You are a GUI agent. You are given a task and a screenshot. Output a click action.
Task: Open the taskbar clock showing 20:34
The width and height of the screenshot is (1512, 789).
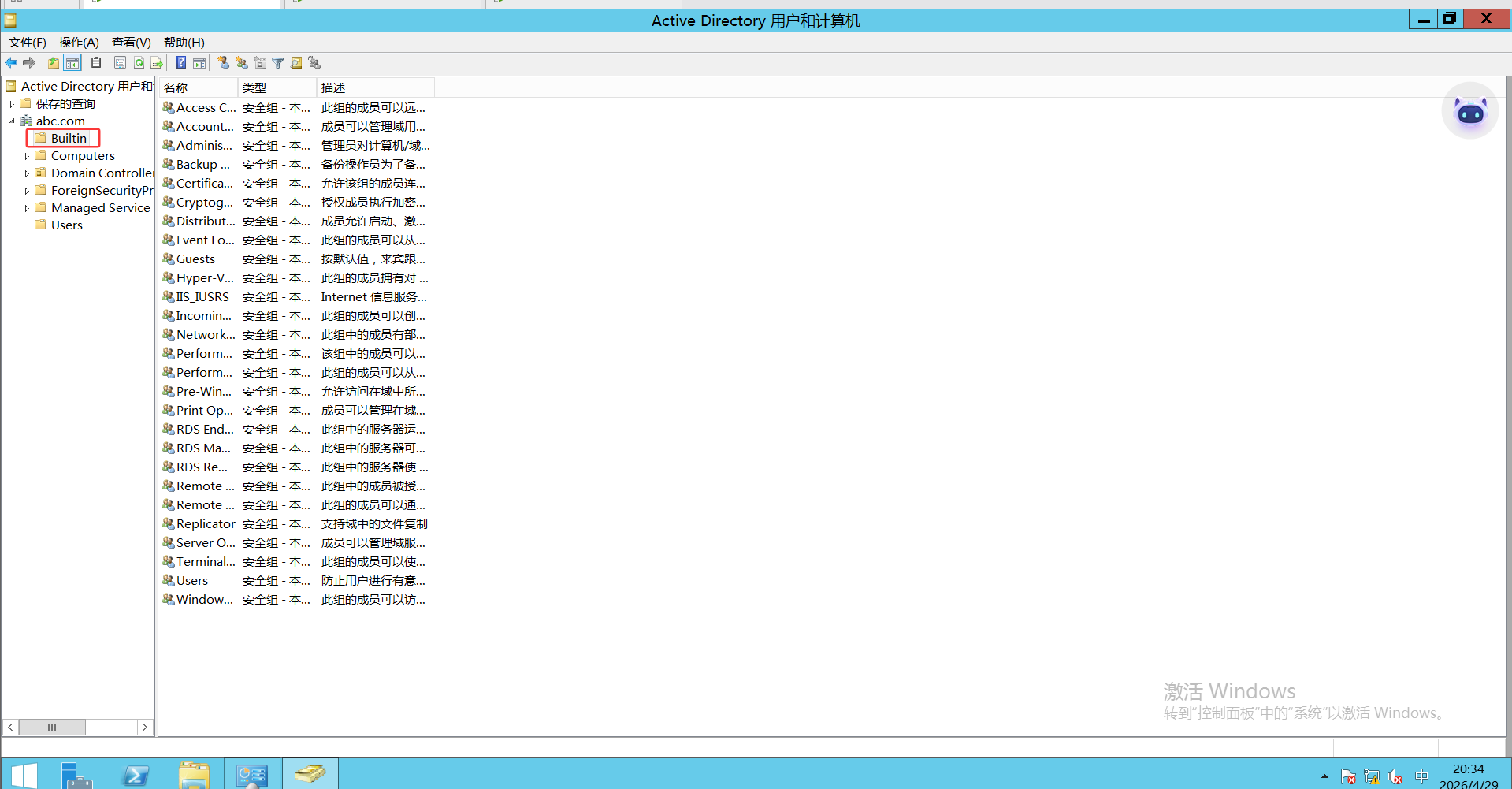point(1469,776)
